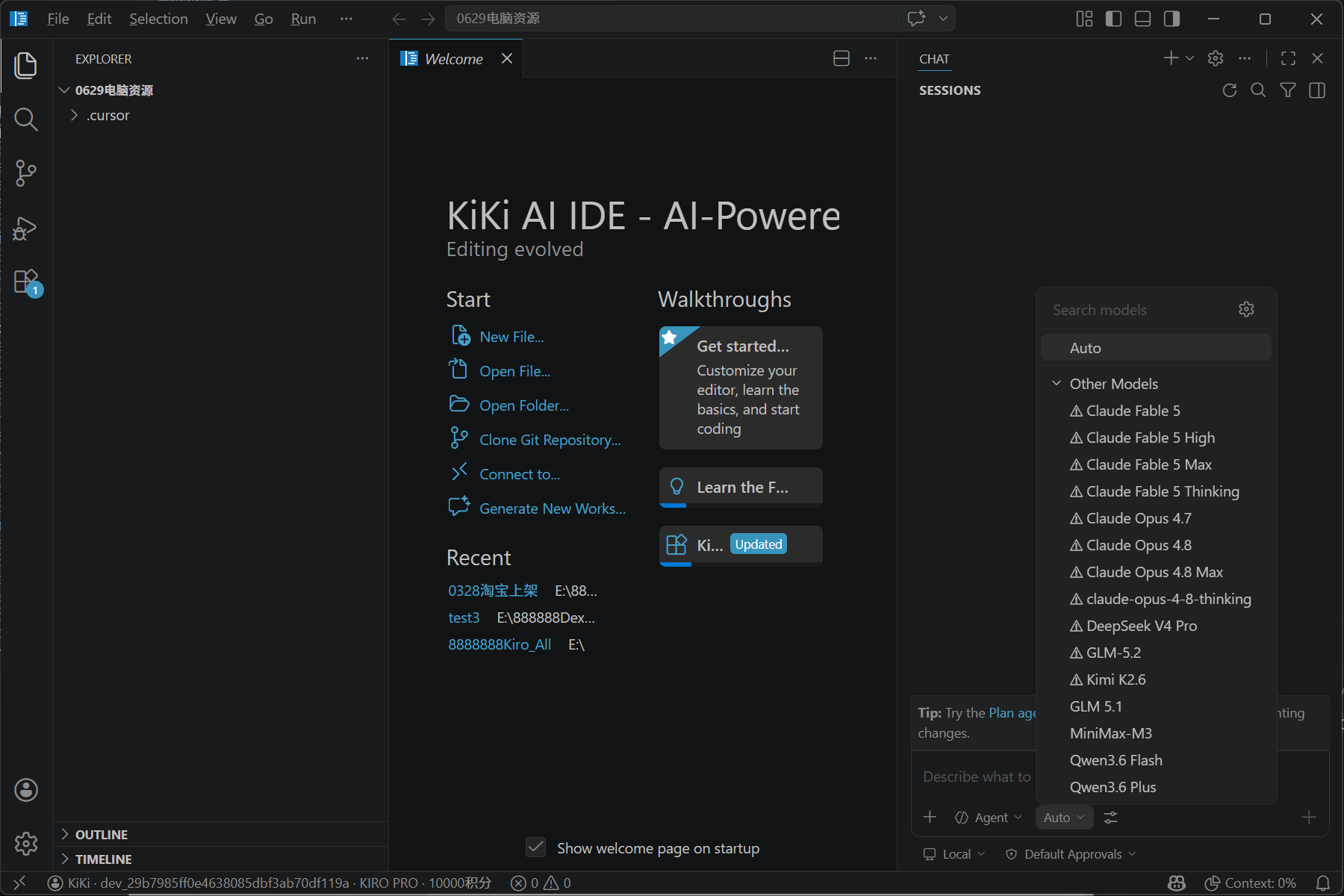The image size is (1344, 896).
Task: Open the View menu
Action: tap(221, 19)
